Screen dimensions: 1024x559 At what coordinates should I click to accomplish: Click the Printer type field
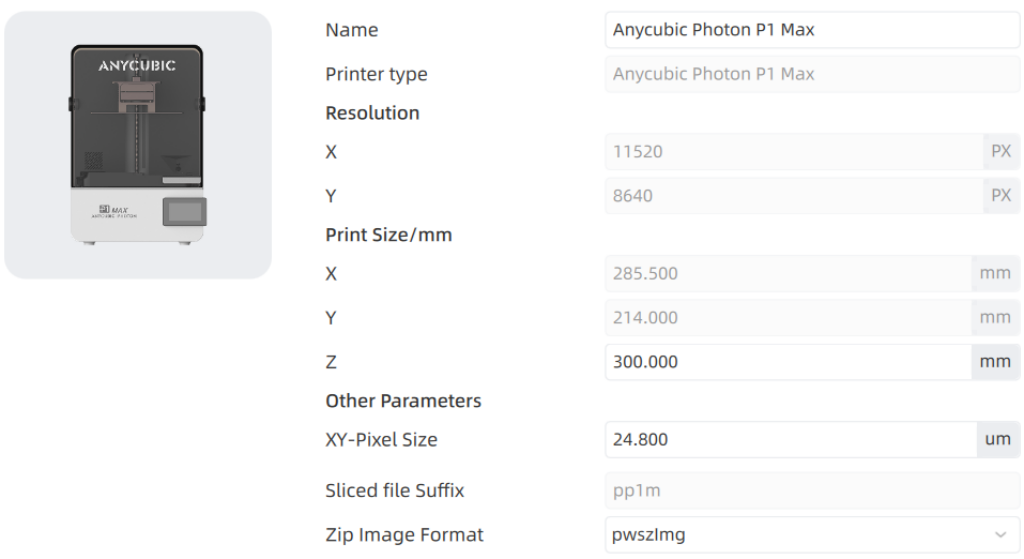point(812,74)
